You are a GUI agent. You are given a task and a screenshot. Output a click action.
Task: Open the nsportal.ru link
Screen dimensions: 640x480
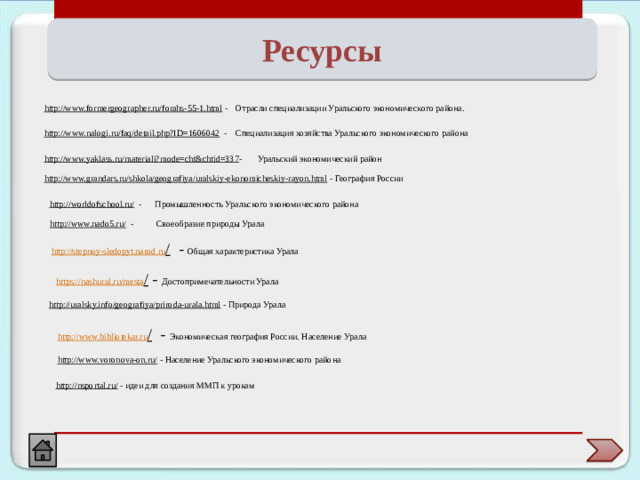tap(87, 386)
